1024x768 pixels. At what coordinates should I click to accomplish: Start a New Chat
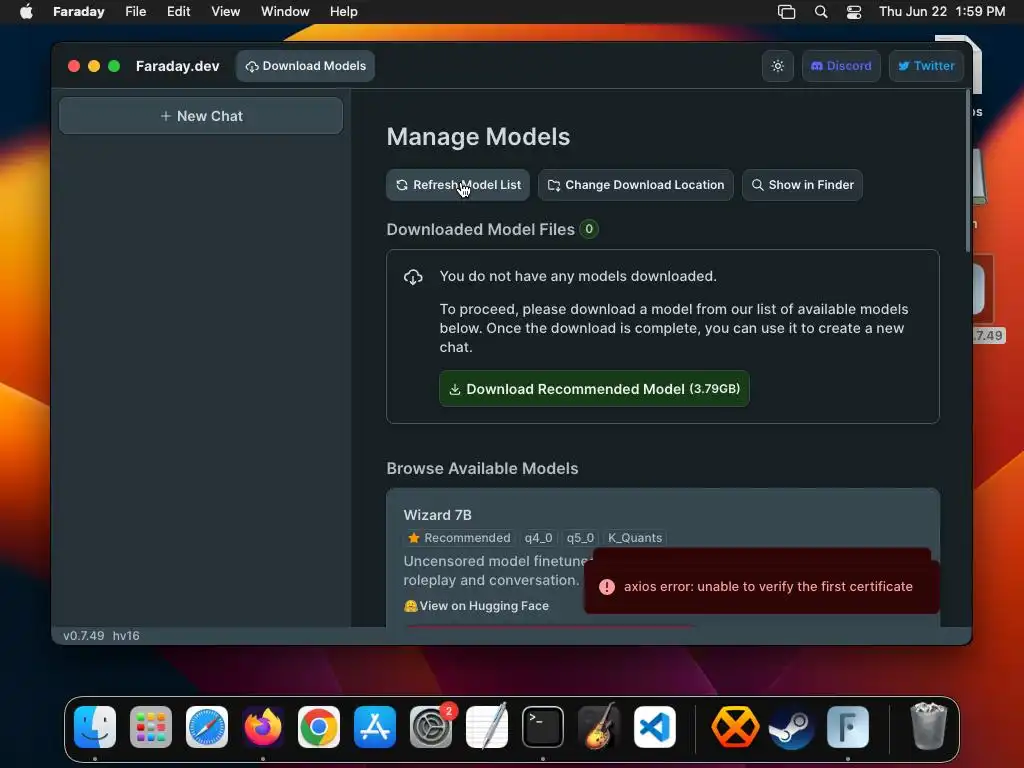201,116
